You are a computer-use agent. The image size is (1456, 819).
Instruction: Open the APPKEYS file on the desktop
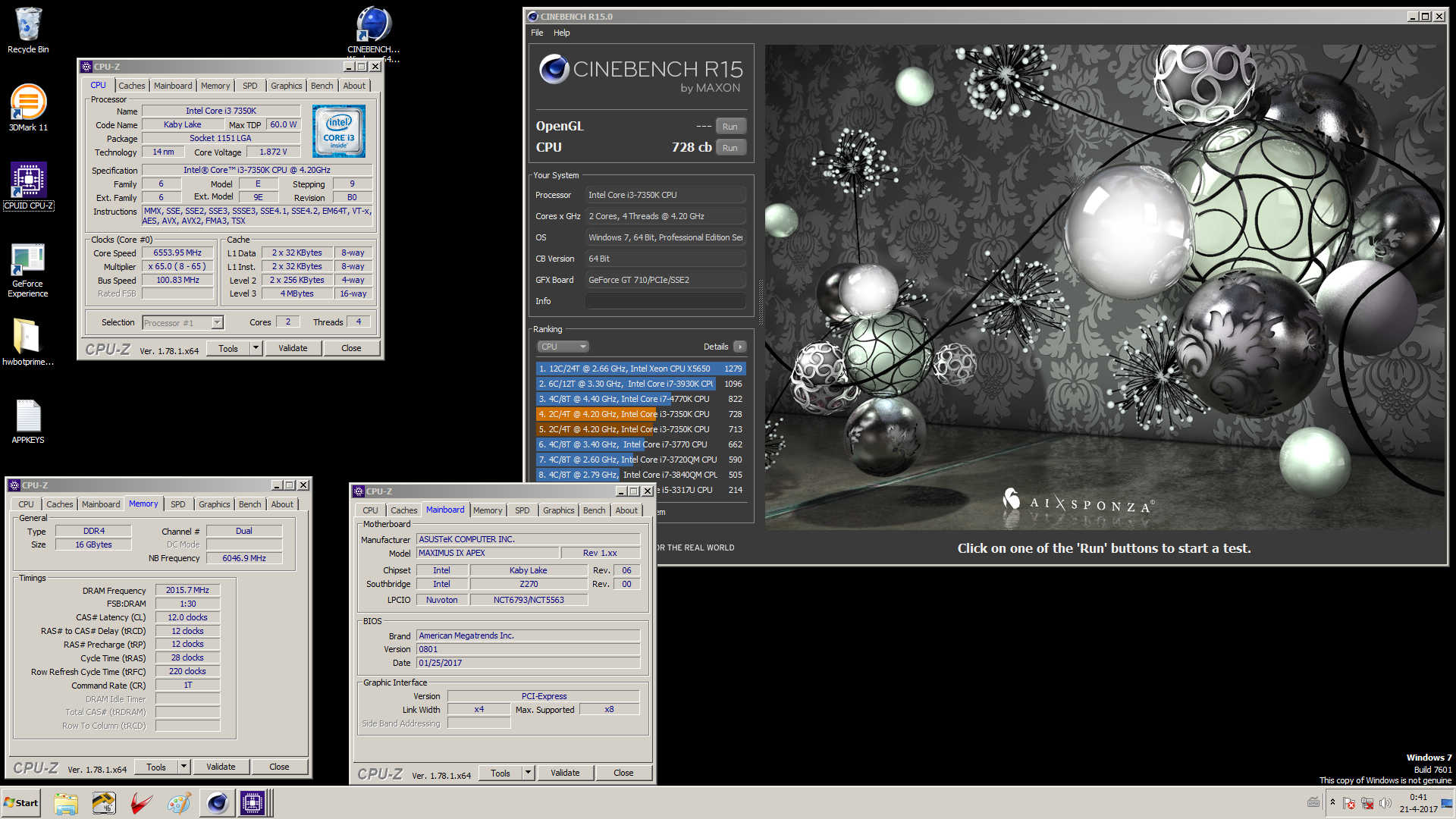(28, 422)
